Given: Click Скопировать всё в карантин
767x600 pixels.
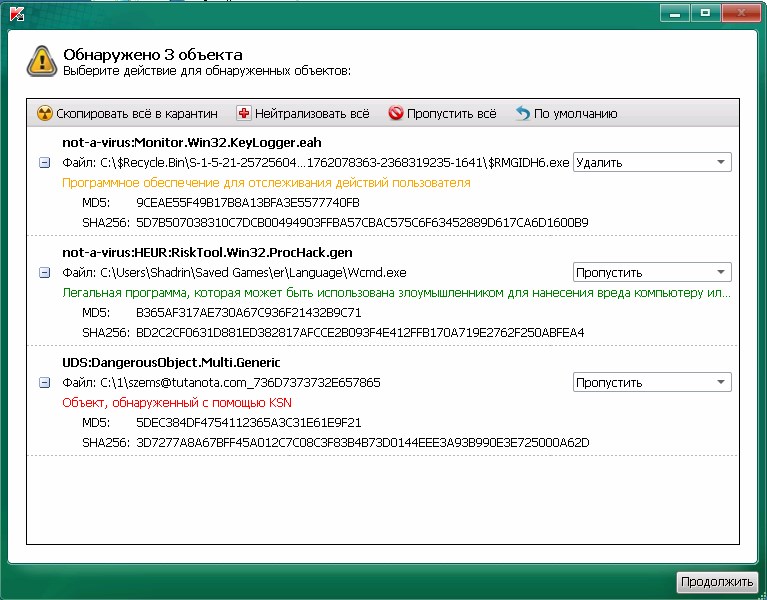Looking at the screenshot, I should tap(136, 114).
